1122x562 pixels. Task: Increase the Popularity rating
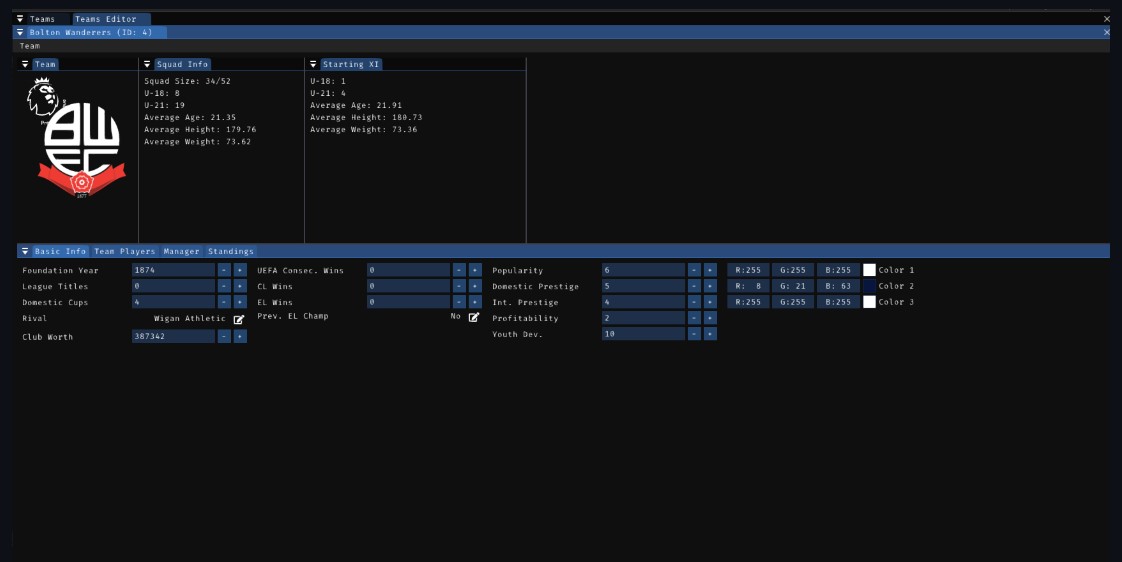(710, 270)
